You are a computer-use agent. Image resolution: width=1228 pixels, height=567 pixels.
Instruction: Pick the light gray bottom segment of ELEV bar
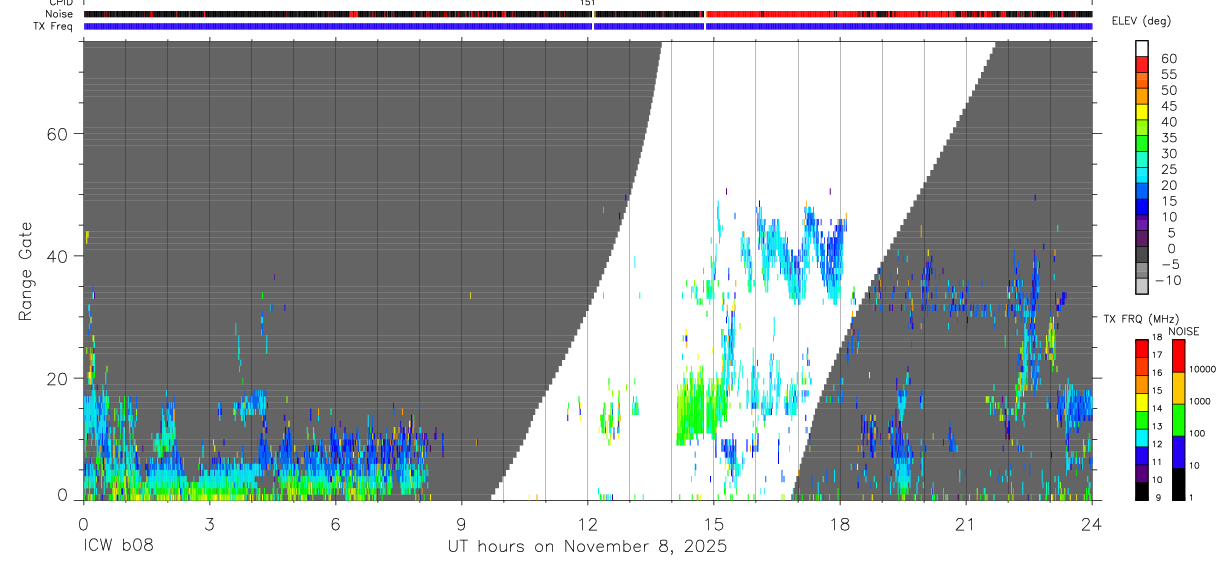point(1142,285)
